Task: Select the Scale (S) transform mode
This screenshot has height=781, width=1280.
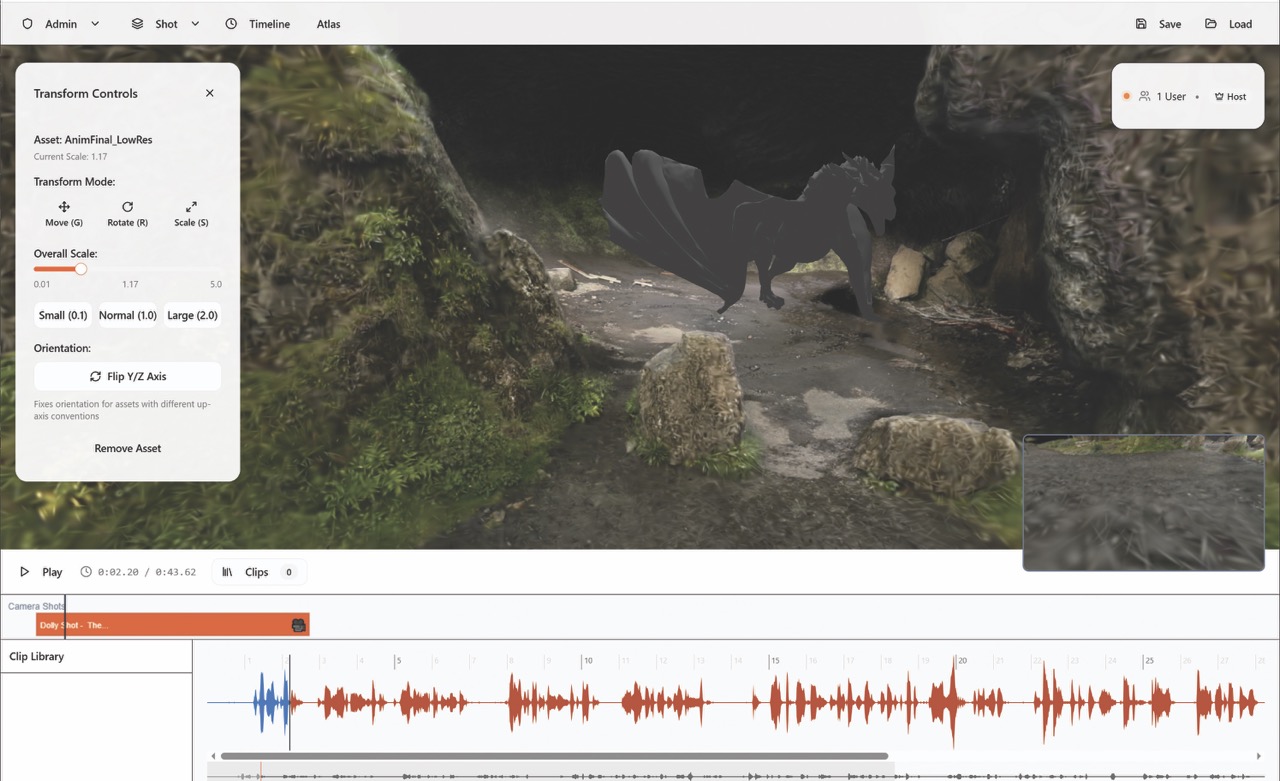Action: 191,213
